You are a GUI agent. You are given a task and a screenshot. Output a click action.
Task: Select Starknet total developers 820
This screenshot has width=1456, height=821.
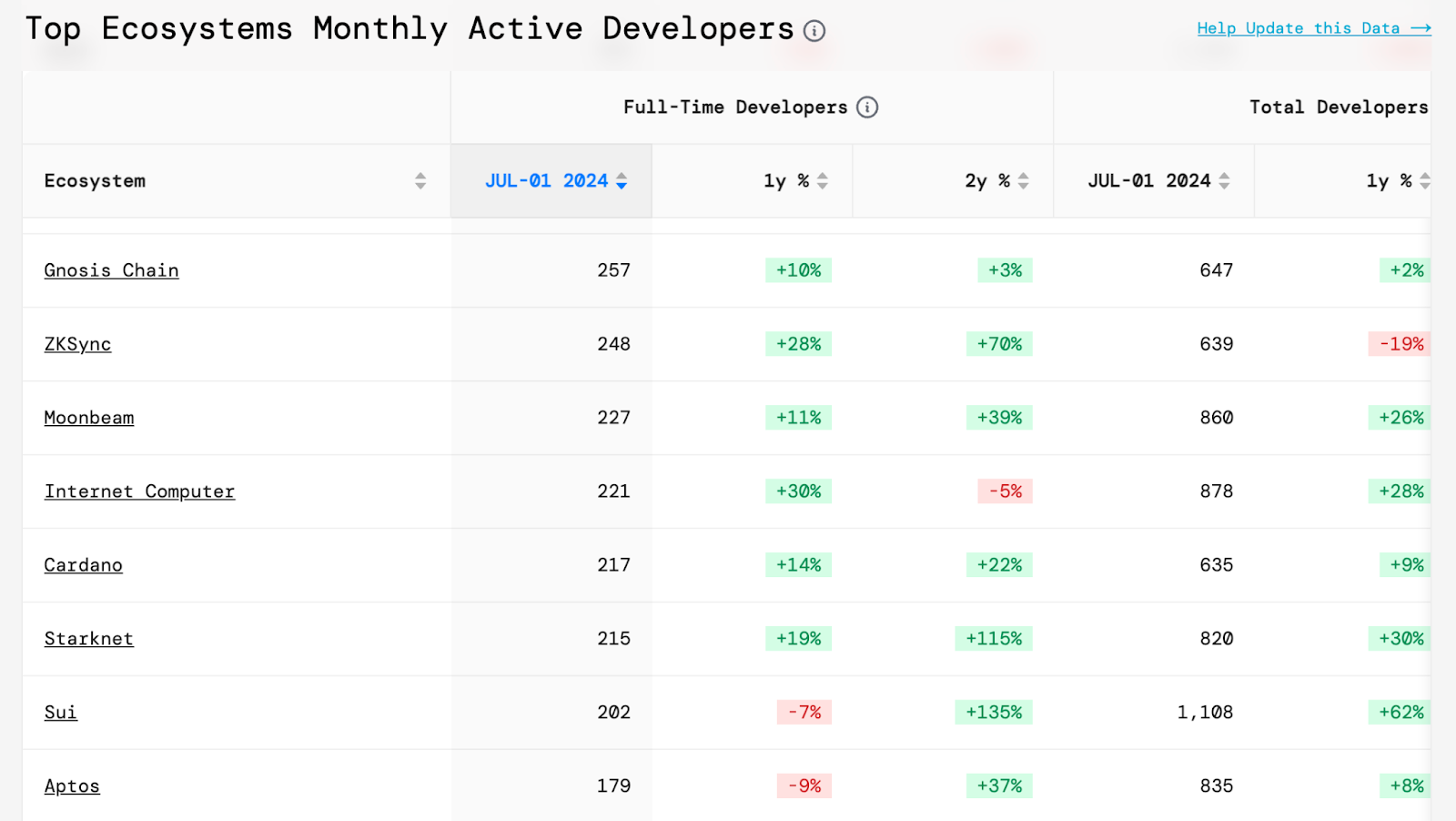[x=1216, y=639]
